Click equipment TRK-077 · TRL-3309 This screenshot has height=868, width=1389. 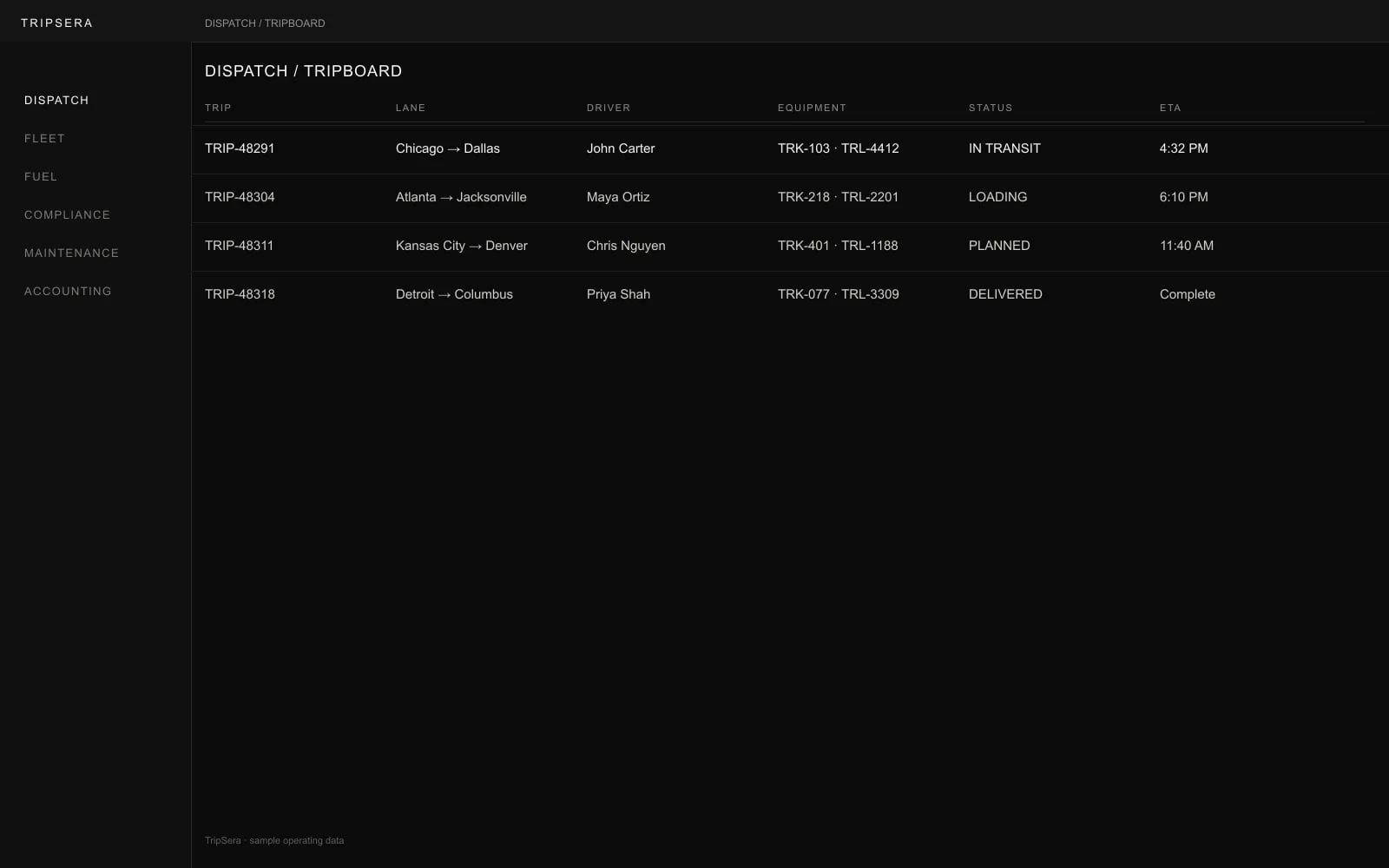(x=839, y=294)
